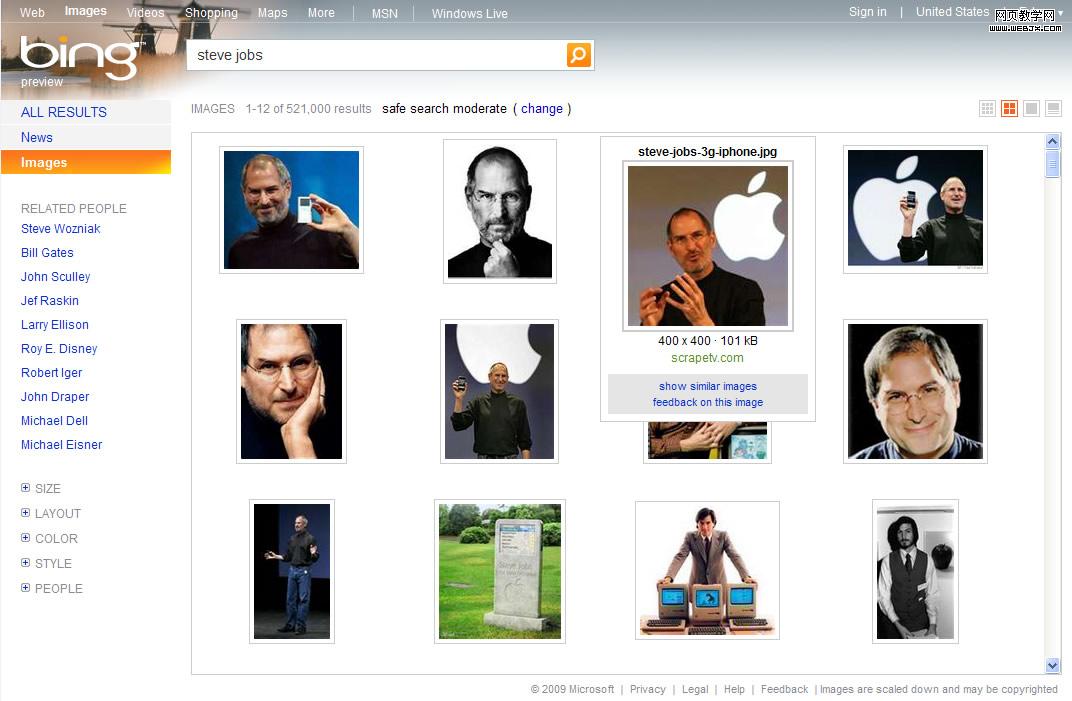Image resolution: width=1072 pixels, height=701 pixels.
Task: Click the scrollbar up arrow
Action: [1052, 142]
